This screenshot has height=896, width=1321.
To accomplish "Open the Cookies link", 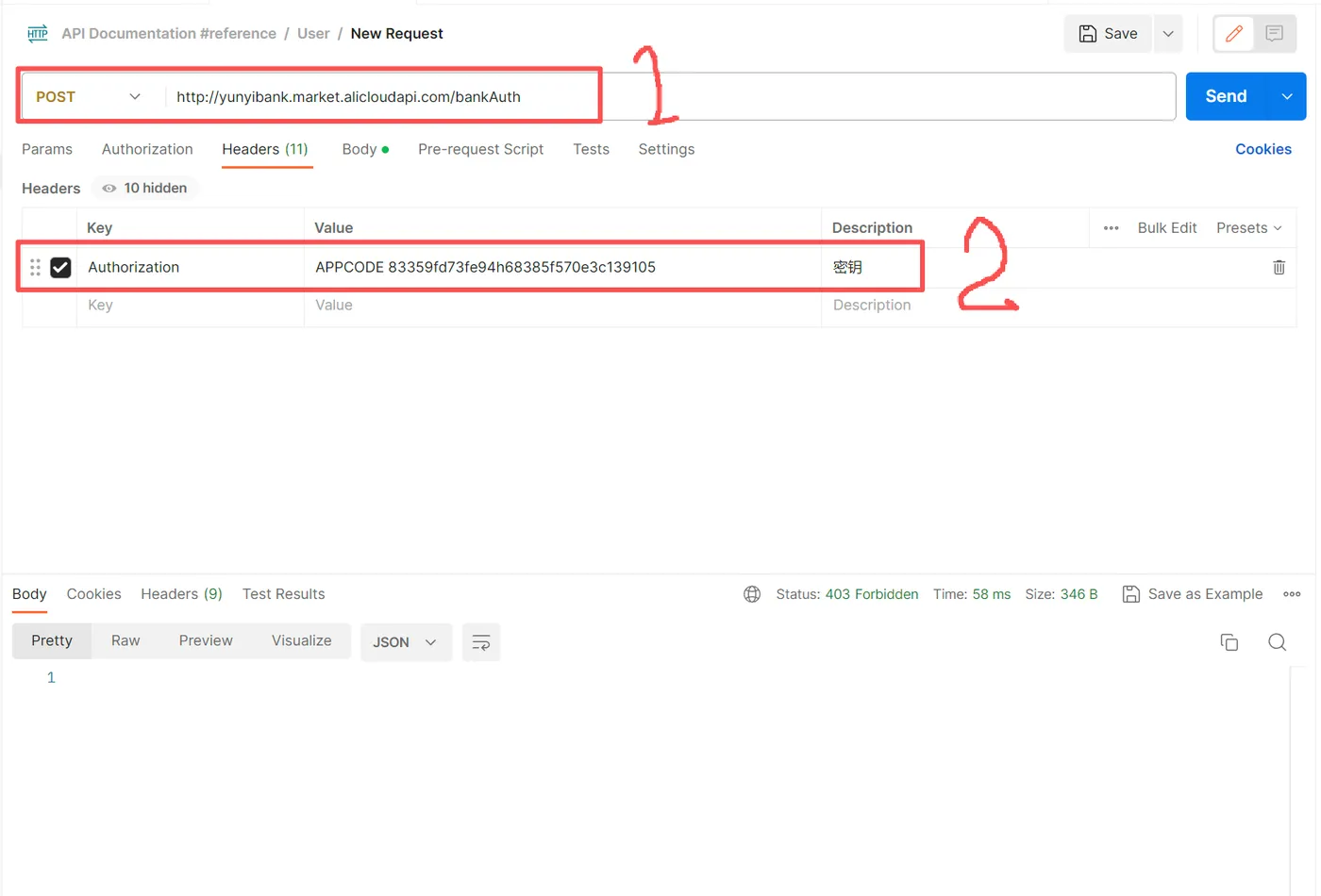I will [1262, 149].
